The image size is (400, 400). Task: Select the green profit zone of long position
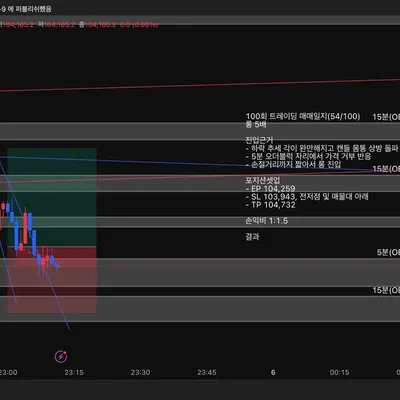(52, 197)
